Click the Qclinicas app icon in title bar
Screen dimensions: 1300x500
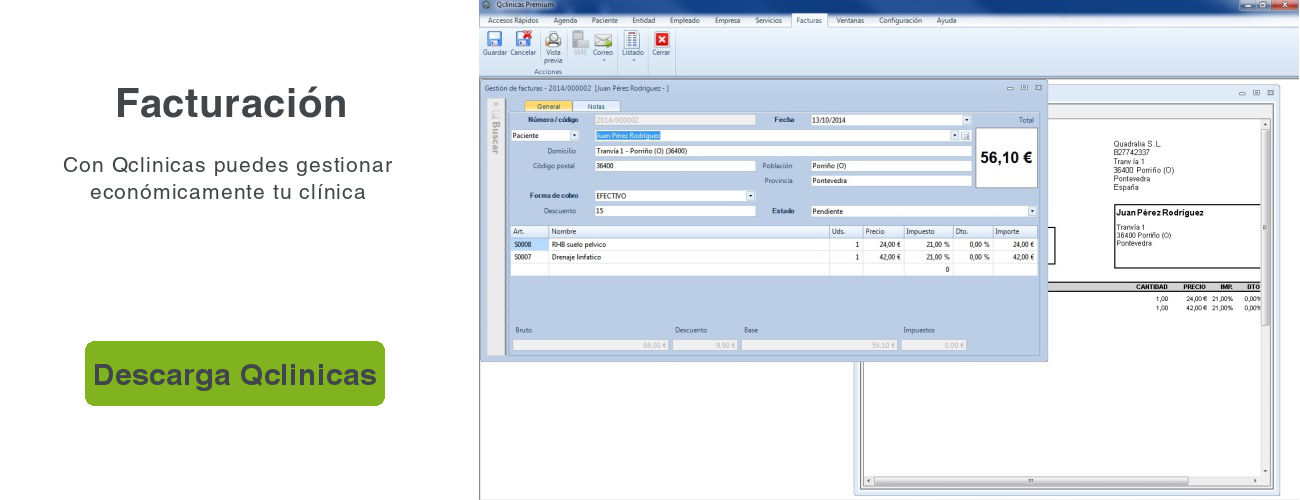click(486, 4)
